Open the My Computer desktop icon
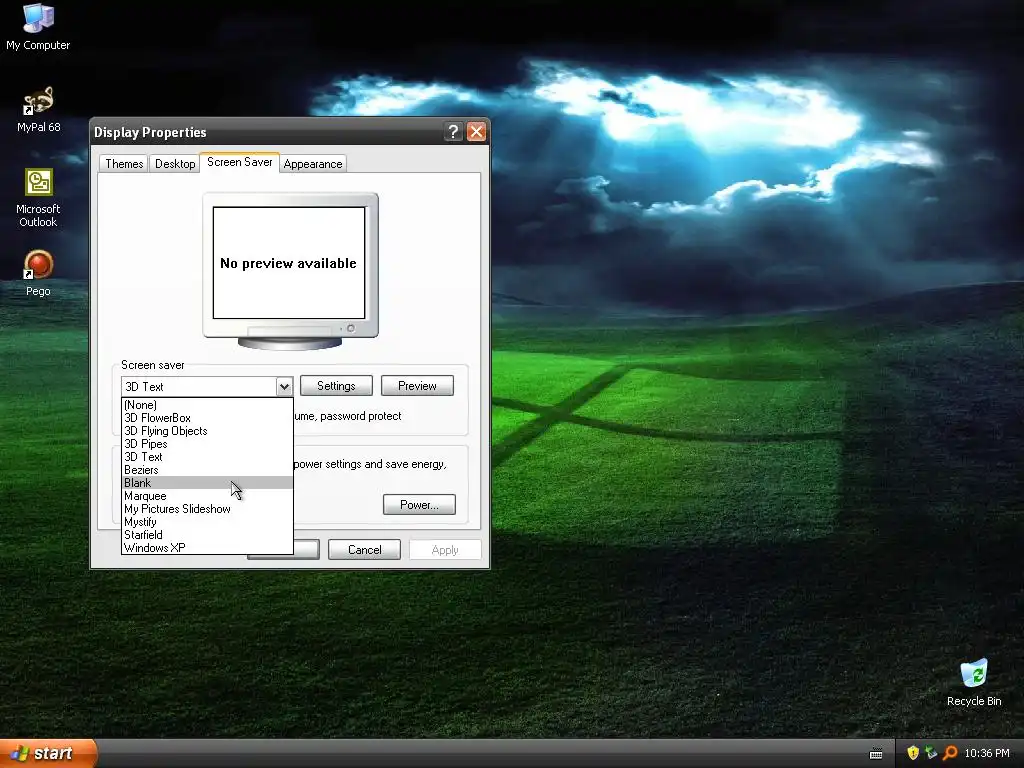1024x768 pixels. [38, 26]
